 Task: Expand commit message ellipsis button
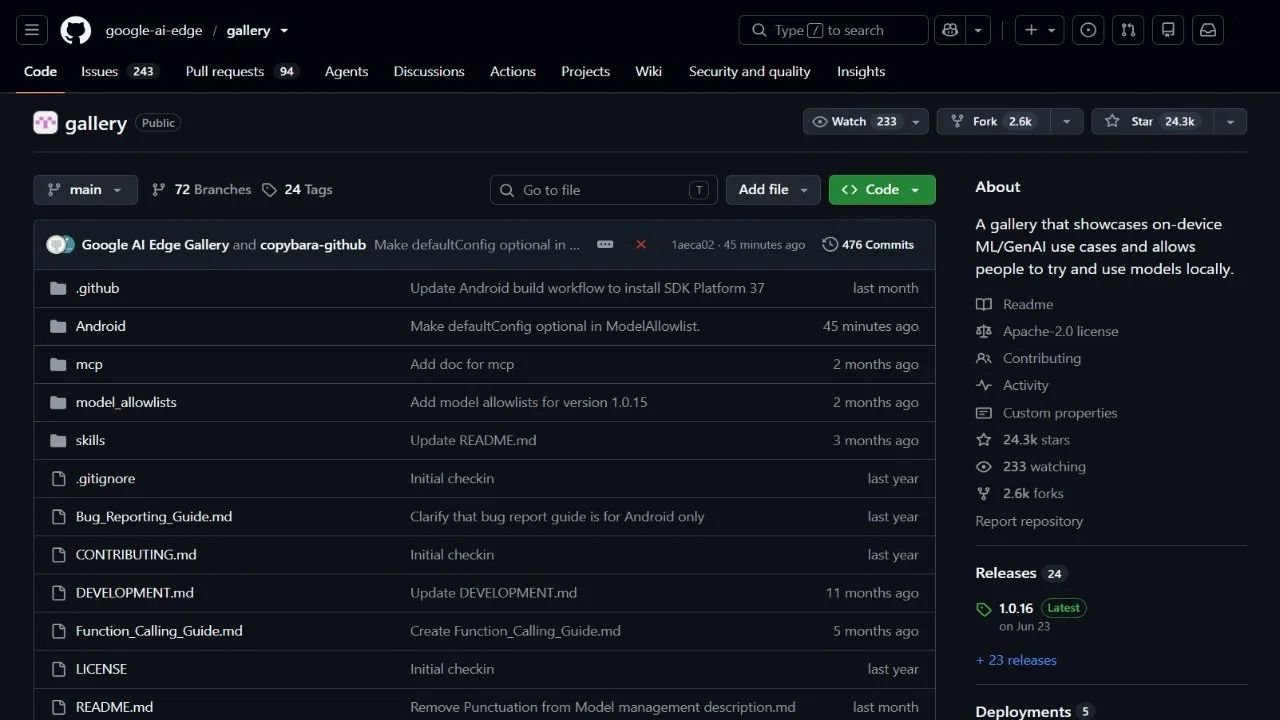605,245
